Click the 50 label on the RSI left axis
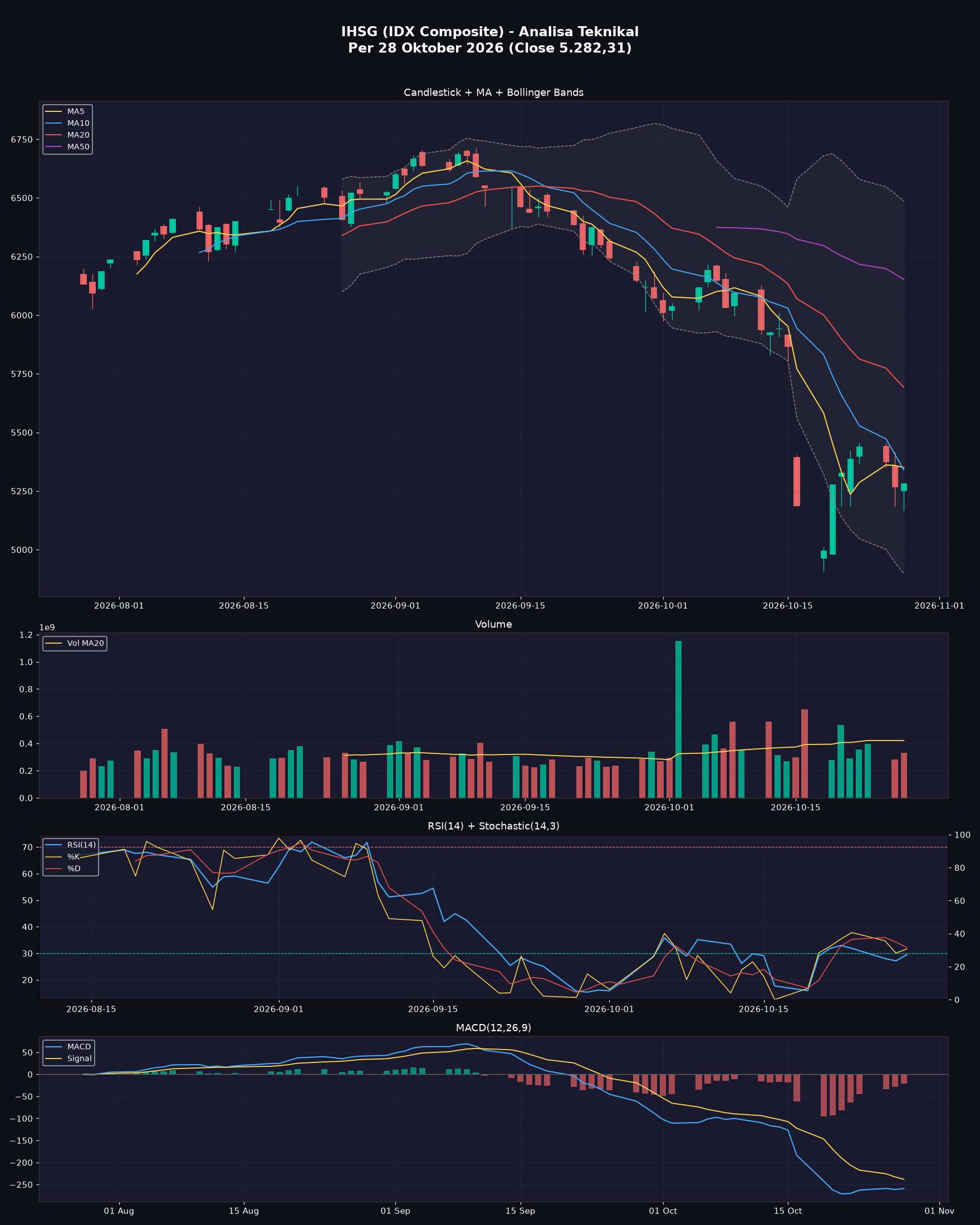980x1225 pixels. pyautogui.click(x=28, y=900)
